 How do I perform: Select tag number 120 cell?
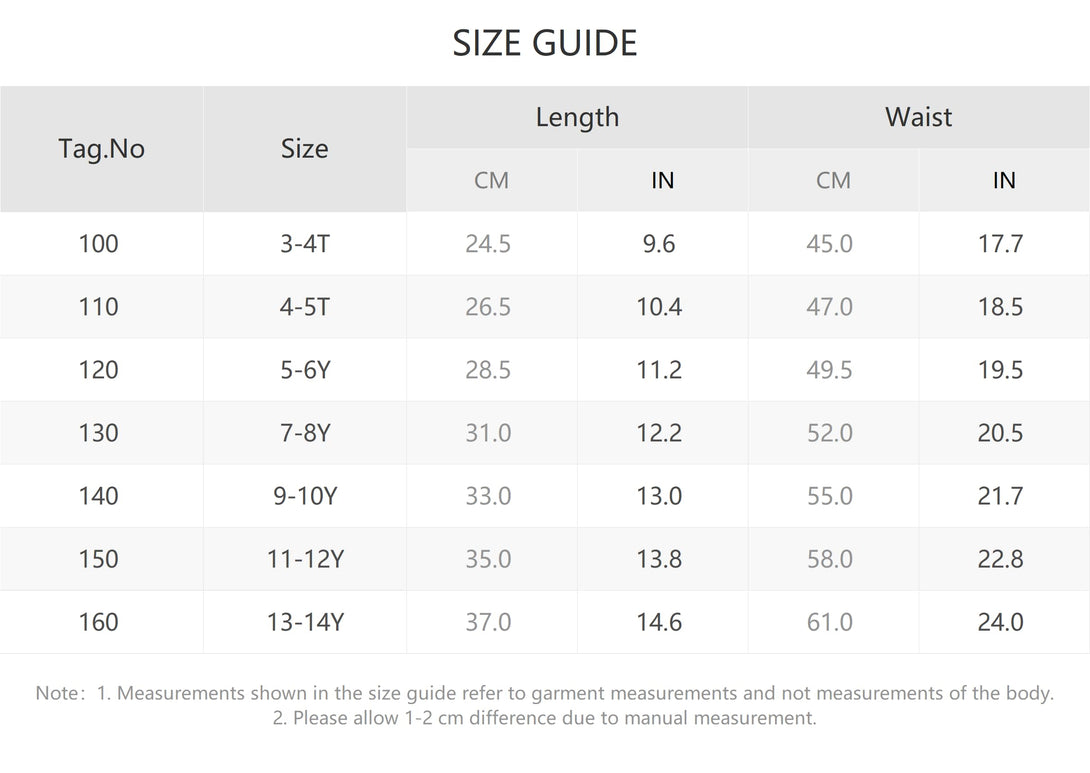(x=98, y=370)
